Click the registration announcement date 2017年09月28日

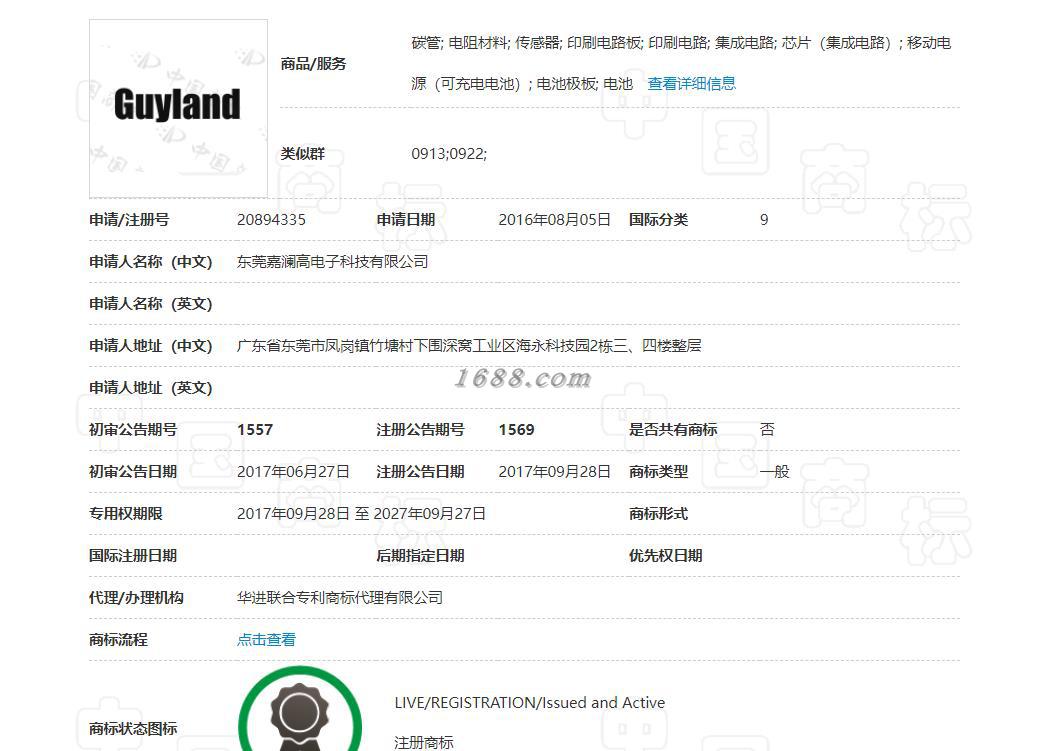[554, 472]
